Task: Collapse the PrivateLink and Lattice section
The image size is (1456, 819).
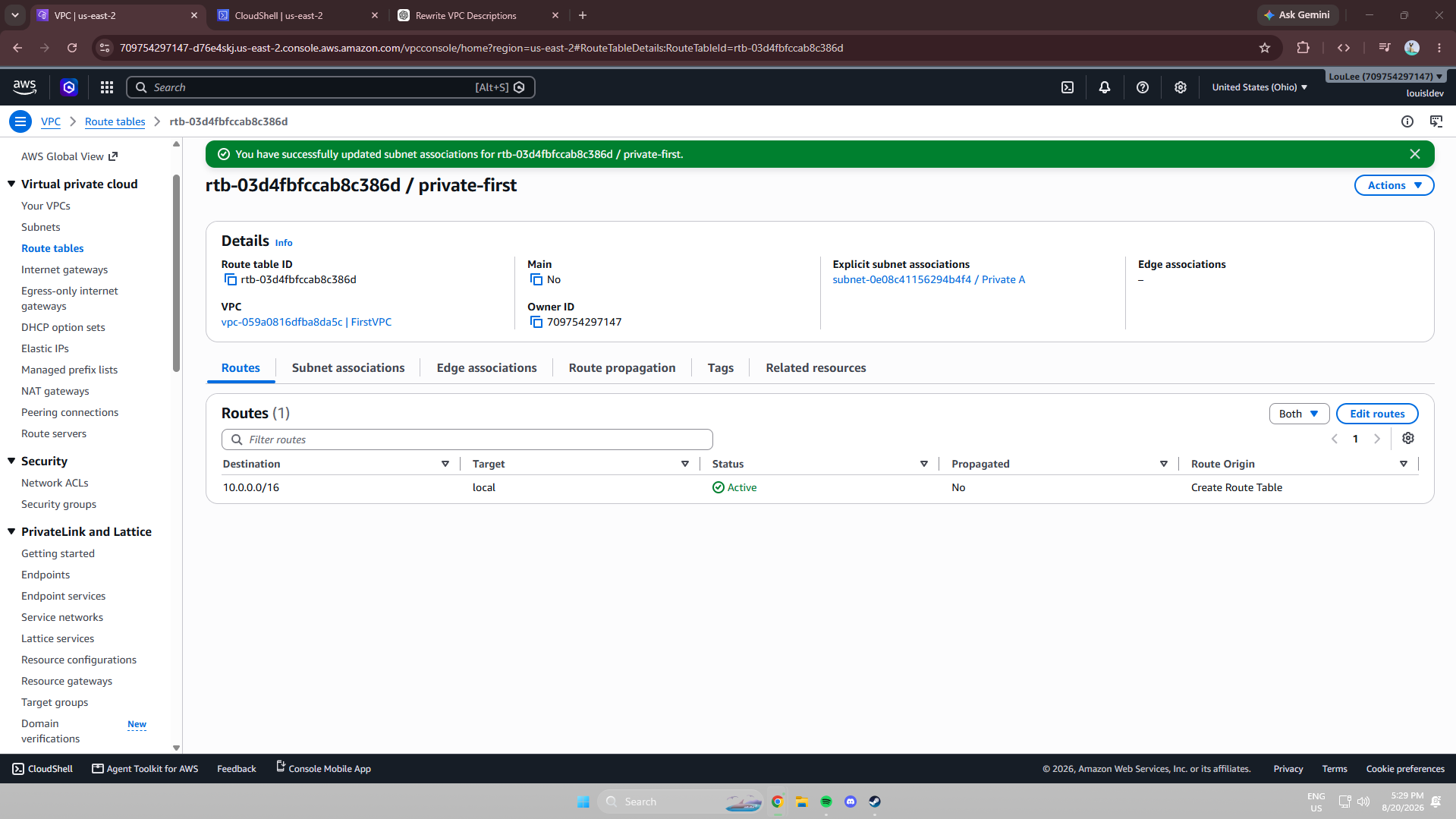Action: coord(11,531)
